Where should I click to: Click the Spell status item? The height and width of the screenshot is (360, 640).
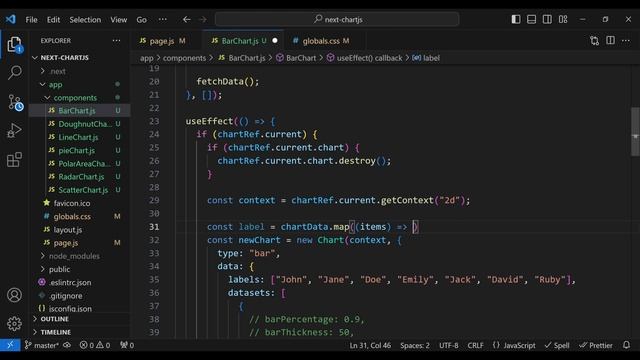pyautogui.click(x=557, y=345)
